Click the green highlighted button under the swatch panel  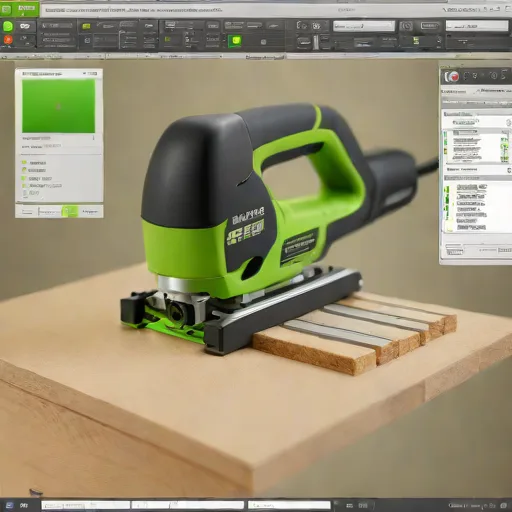pyautogui.click(x=69, y=211)
